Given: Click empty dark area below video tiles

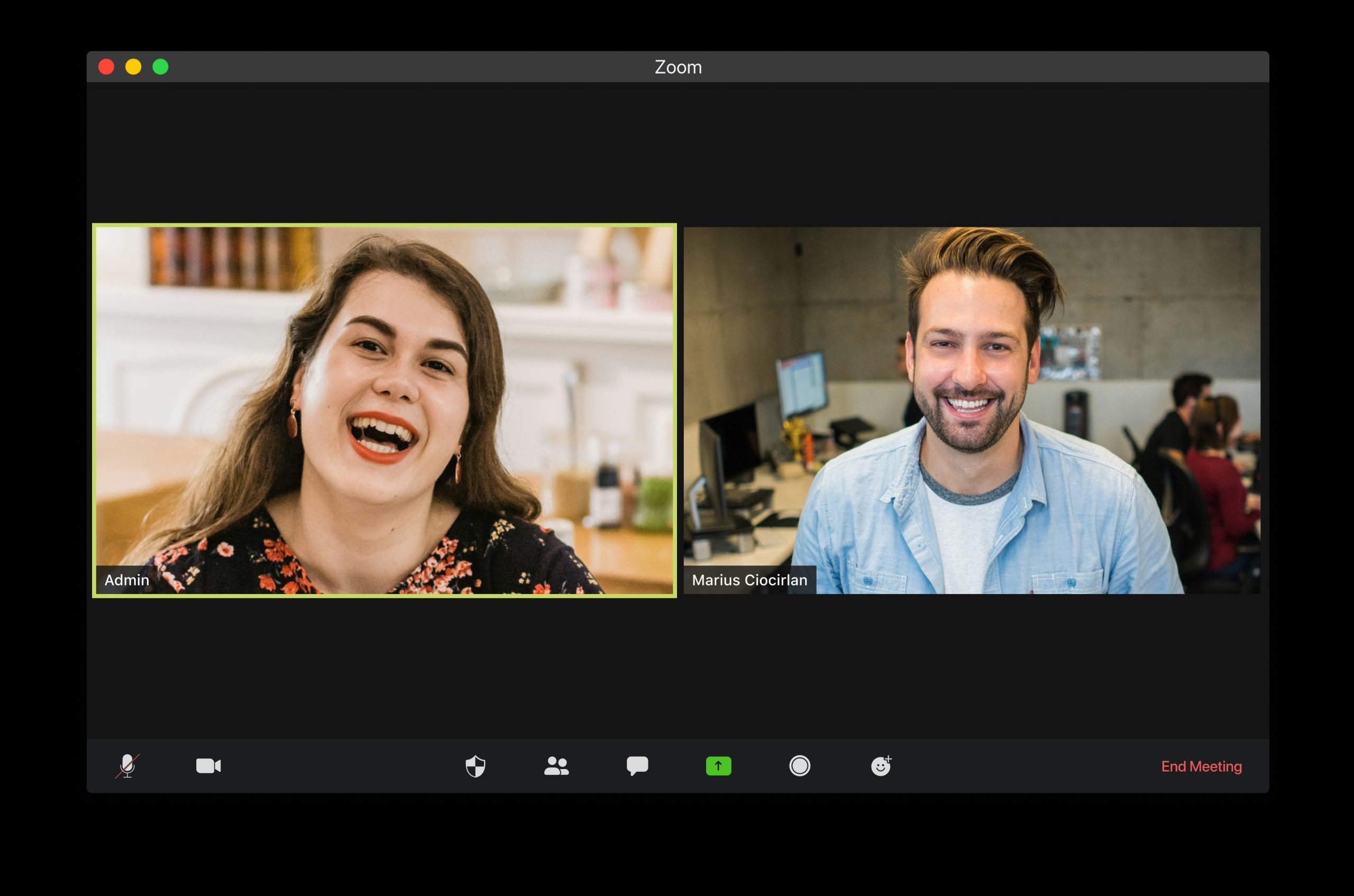Looking at the screenshot, I should (x=678, y=669).
